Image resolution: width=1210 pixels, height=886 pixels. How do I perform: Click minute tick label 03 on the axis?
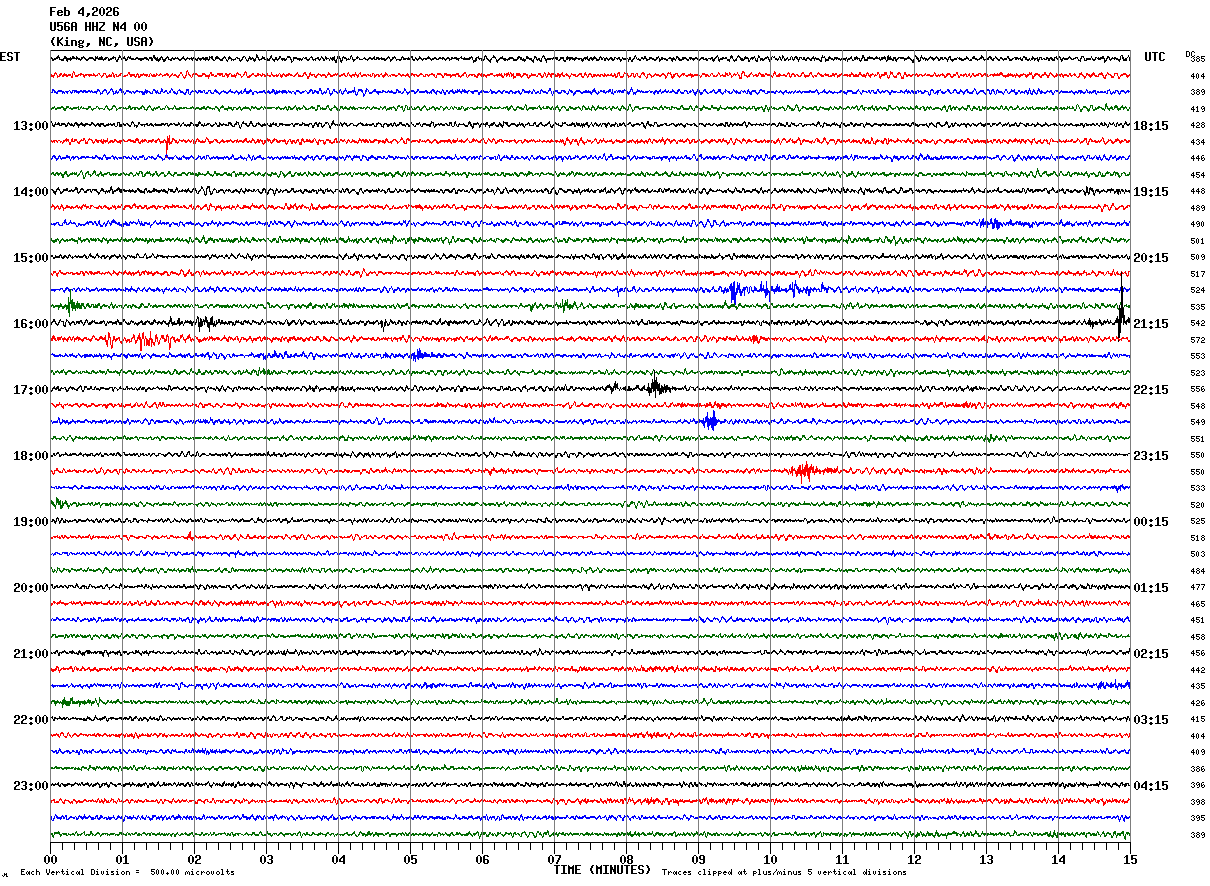pyautogui.click(x=266, y=859)
